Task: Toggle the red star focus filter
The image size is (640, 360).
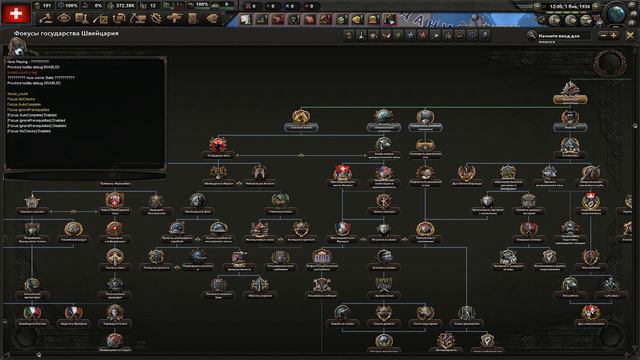Action: (423, 36)
